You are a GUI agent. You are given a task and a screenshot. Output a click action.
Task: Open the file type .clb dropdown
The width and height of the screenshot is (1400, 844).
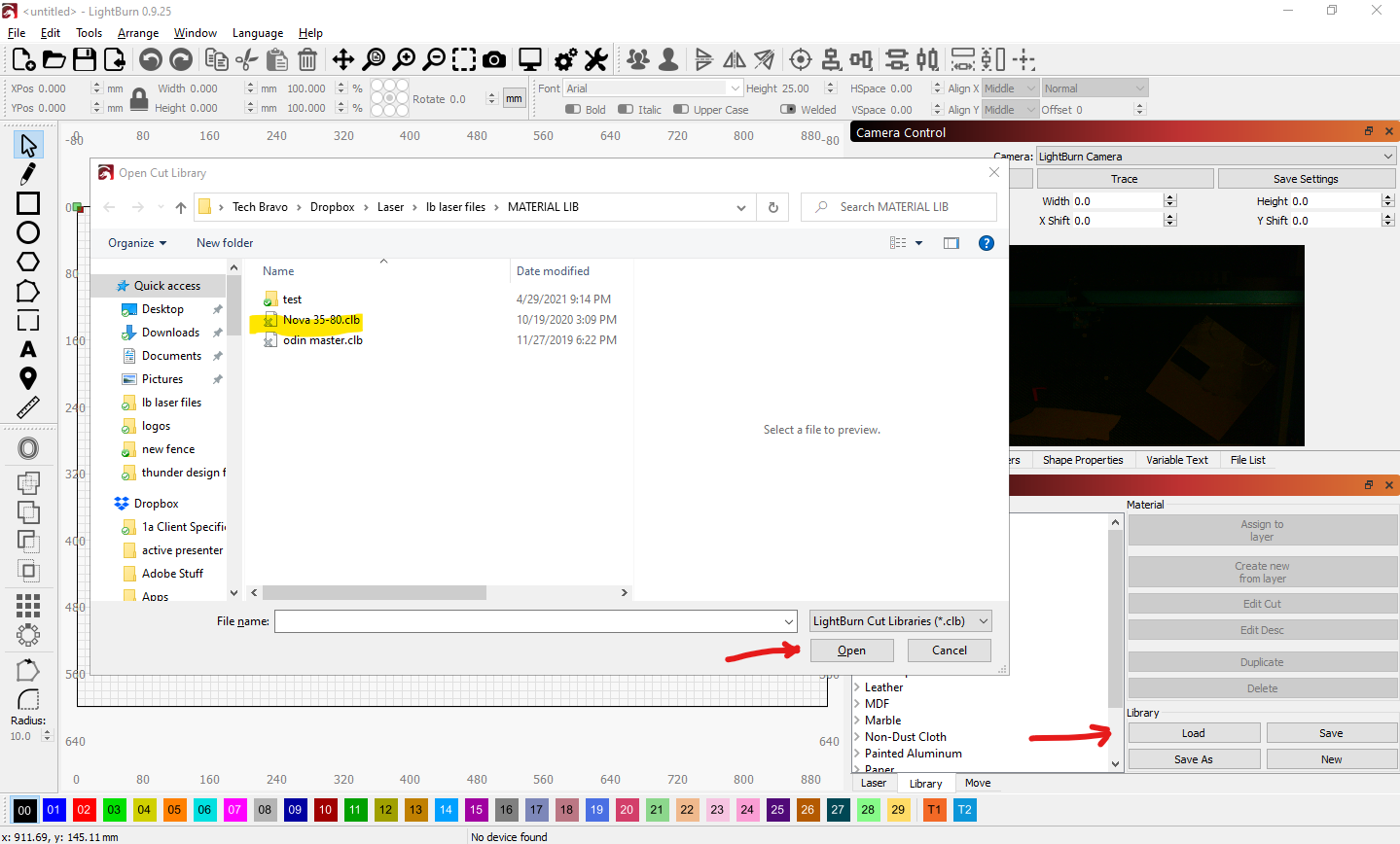click(x=901, y=621)
